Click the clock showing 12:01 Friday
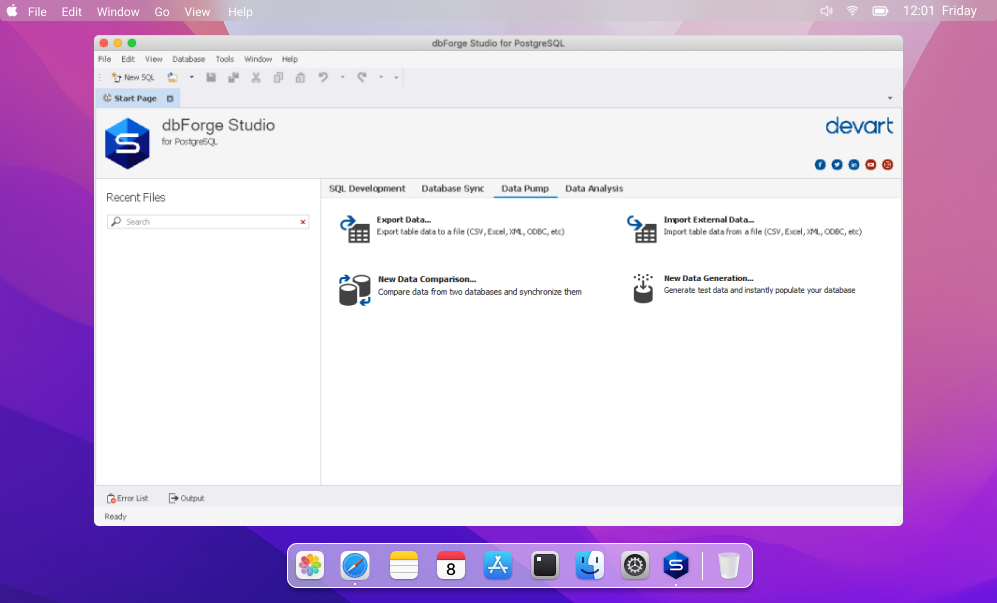This screenshot has height=603, width=997. (940, 11)
